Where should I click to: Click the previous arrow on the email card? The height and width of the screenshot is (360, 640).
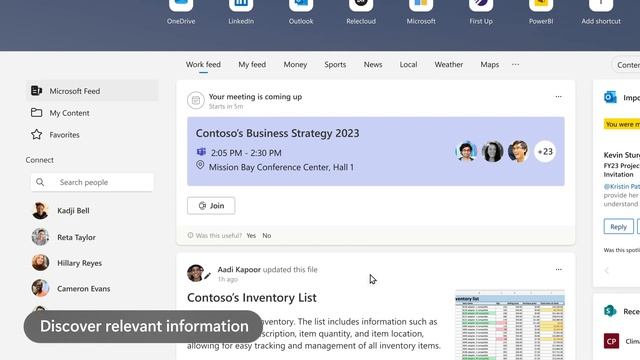click(x=607, y=270)
